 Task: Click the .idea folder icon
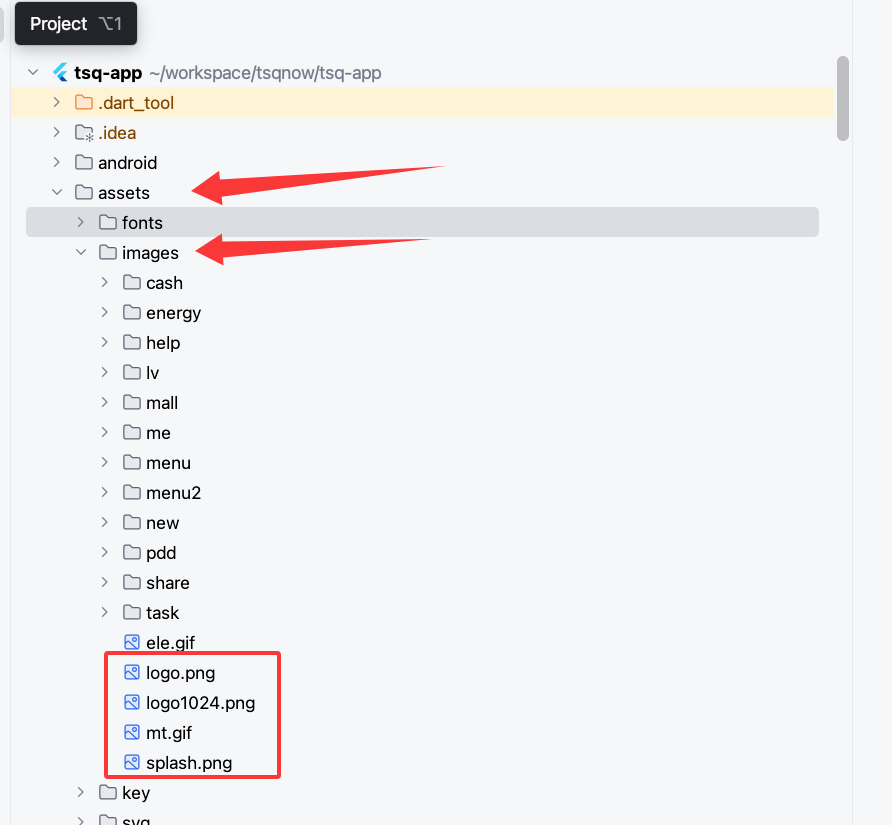coord(84,133)
